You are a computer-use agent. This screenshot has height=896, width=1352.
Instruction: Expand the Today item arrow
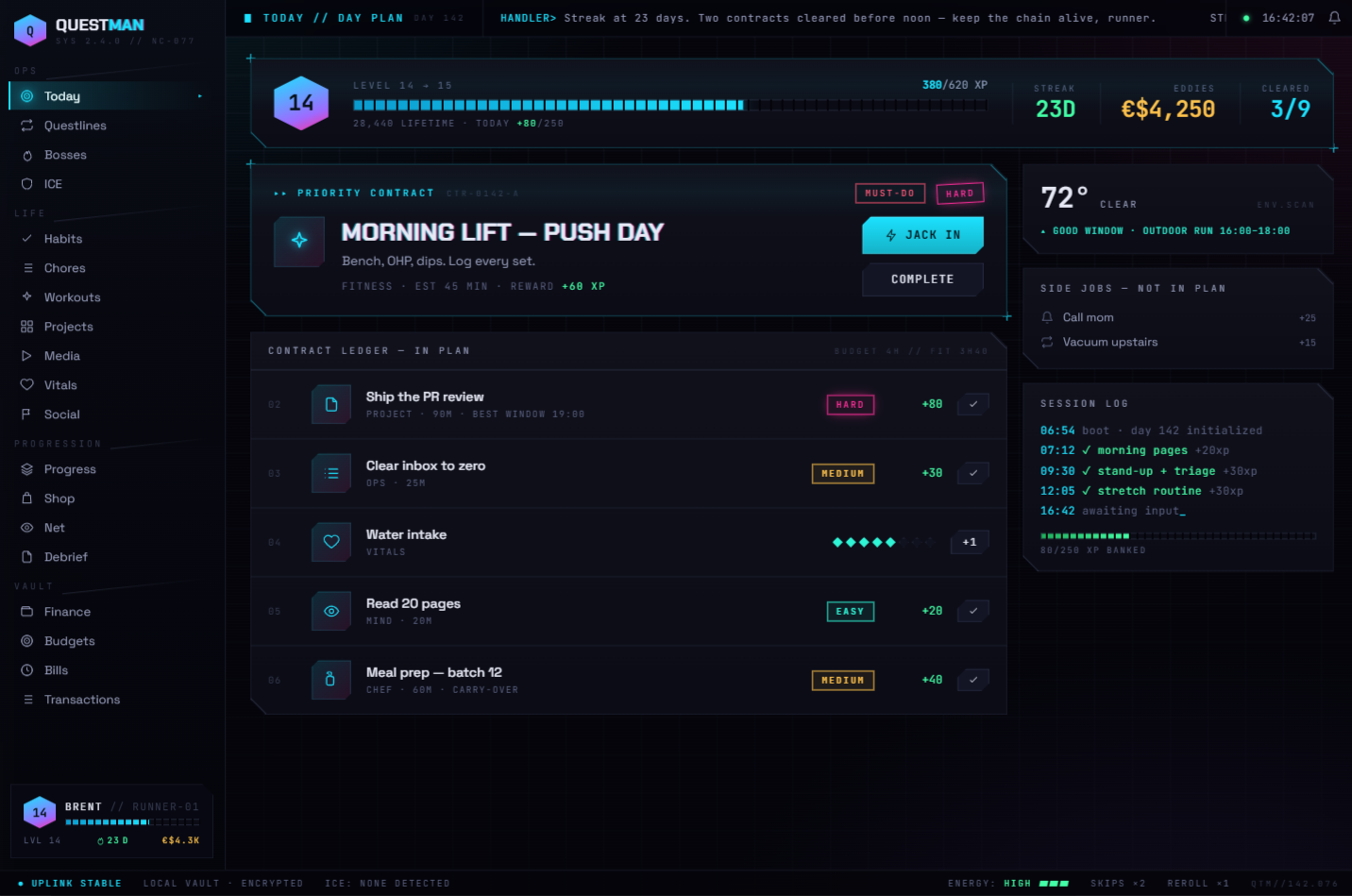[x=200, y=96]
